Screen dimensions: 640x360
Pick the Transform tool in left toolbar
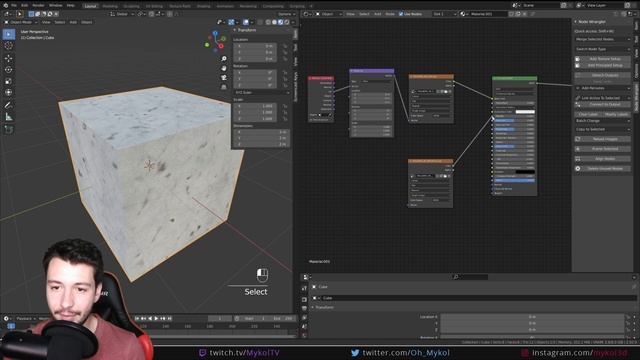pos(9,93)
